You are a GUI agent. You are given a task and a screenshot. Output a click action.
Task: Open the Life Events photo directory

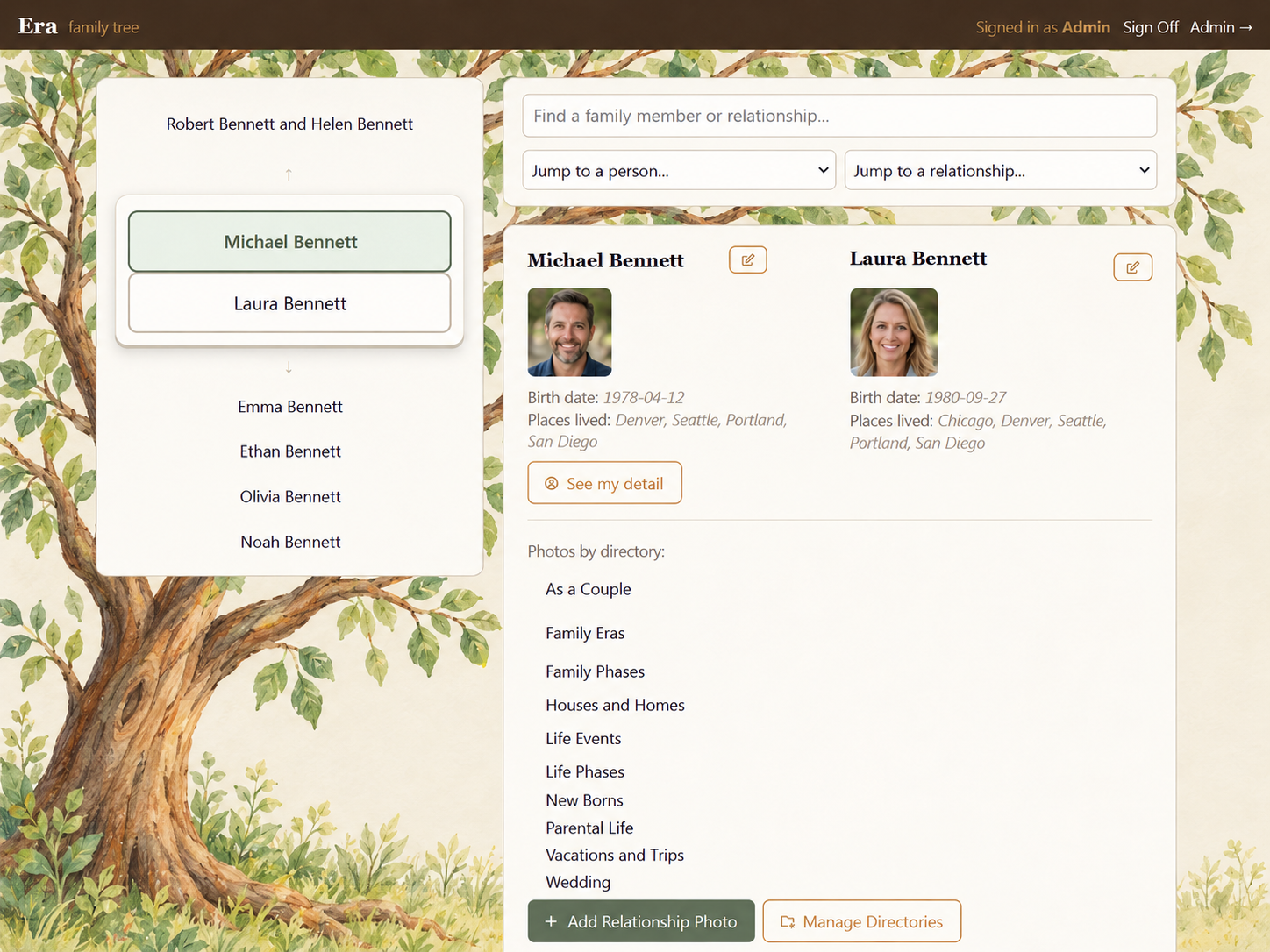[x=583, y=738]
